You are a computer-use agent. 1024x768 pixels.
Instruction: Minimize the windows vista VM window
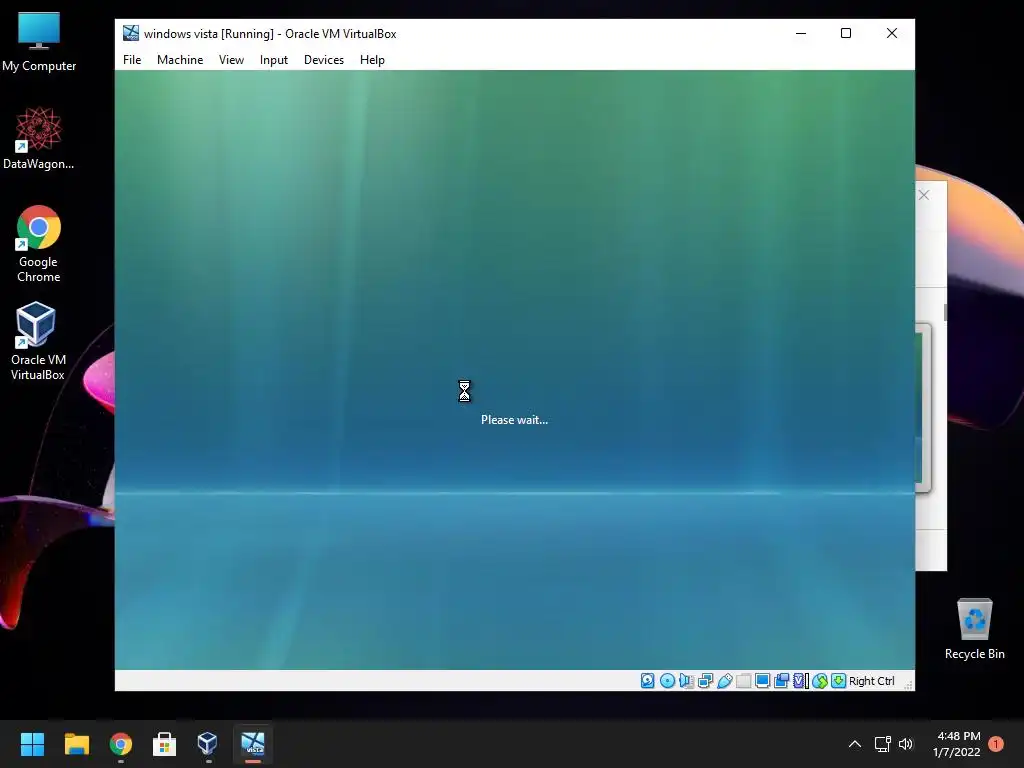(x=801, y=33)
